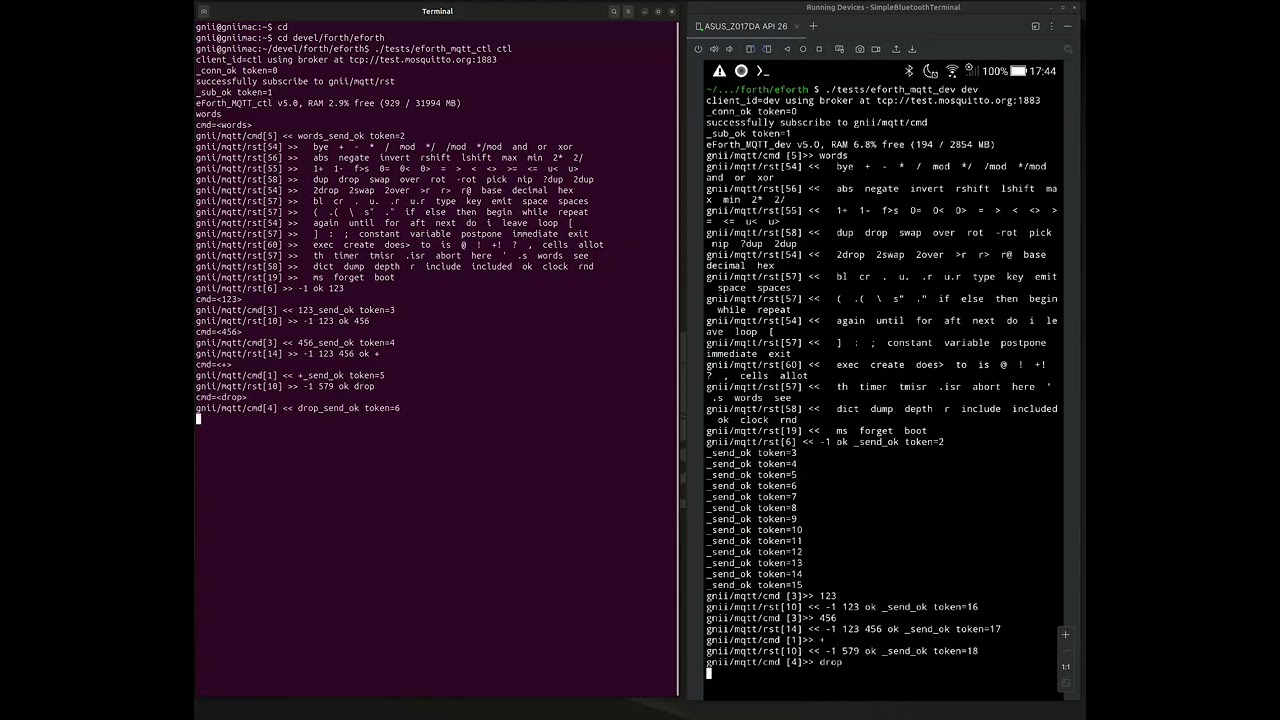
Task: Click the window mode icon in Running Devices header
Action: point(1035,26)
